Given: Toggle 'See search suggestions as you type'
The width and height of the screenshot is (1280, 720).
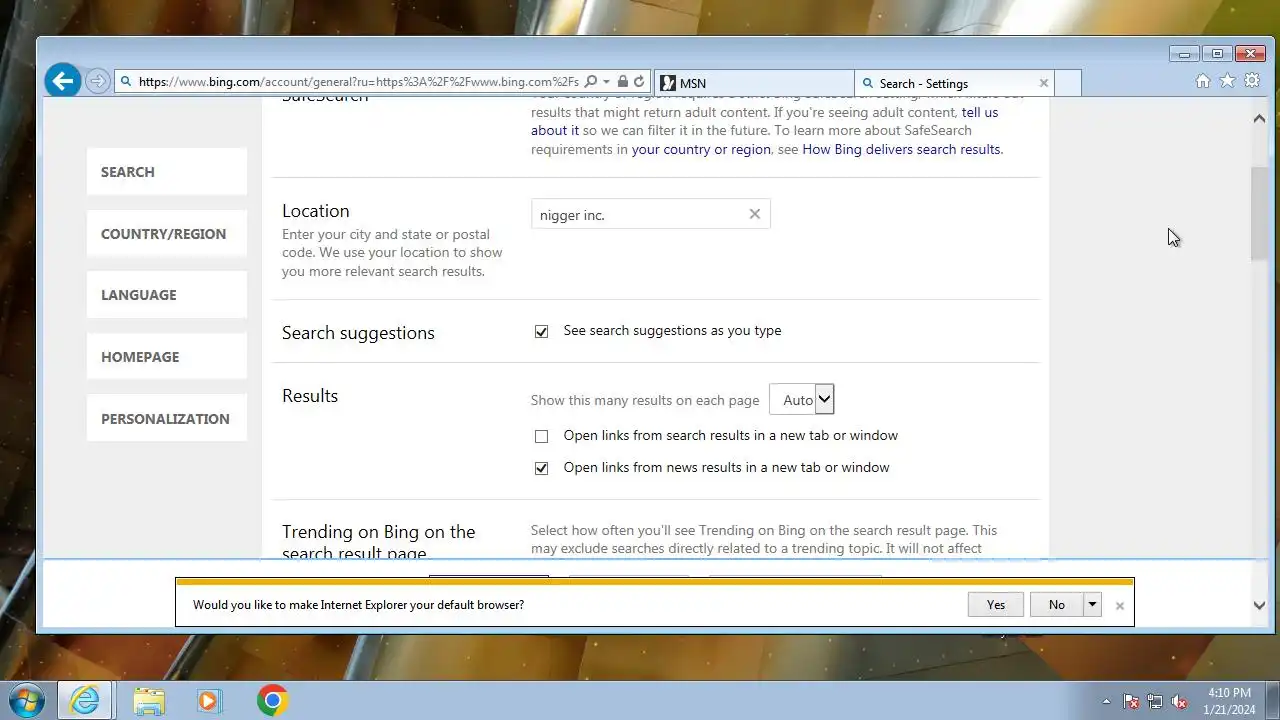Looking at the screenshot, I should click(541, 332).
